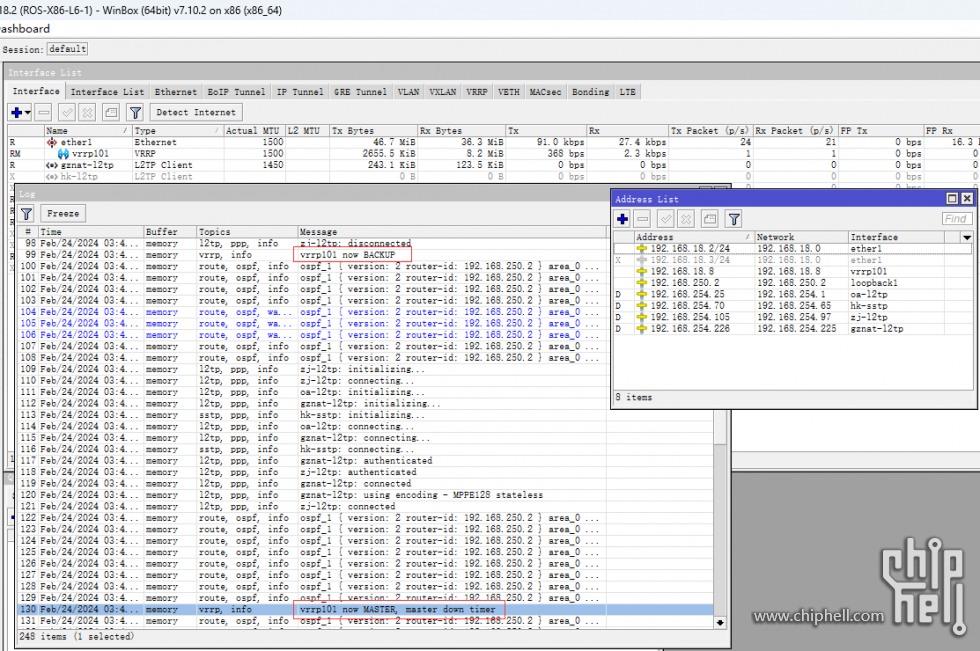Click Detect Internet button
The width and height of the screenshot is (980, 651).
[196, 112]
